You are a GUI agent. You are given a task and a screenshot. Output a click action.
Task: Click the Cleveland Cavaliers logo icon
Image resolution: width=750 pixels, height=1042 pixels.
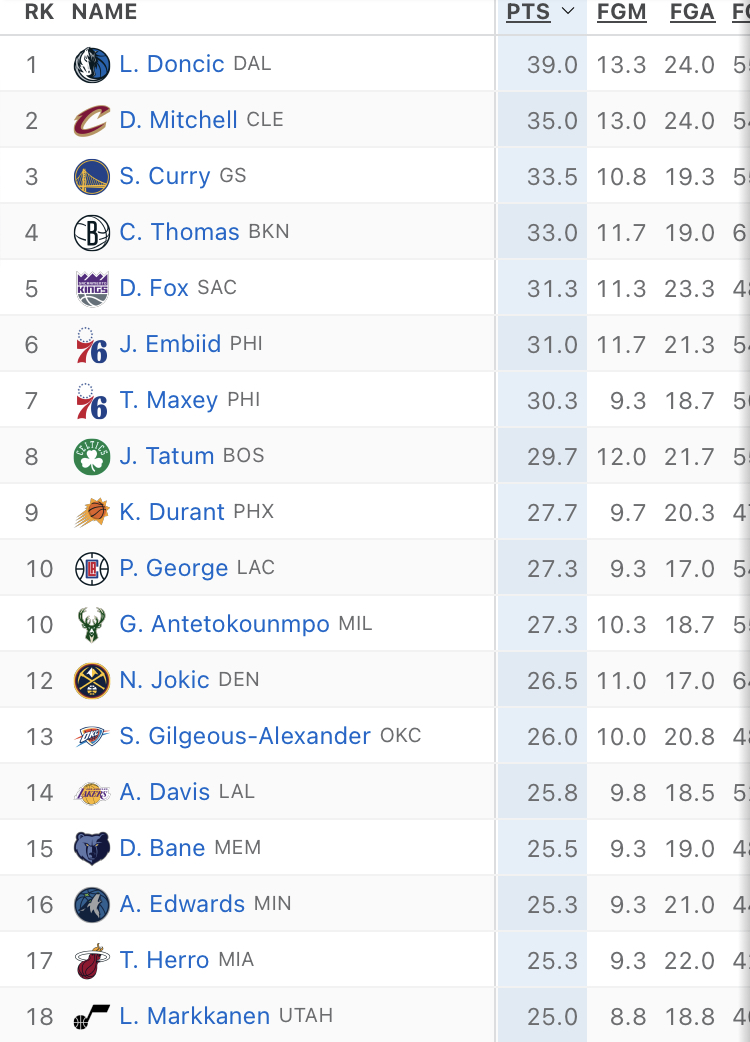[92, 121]
